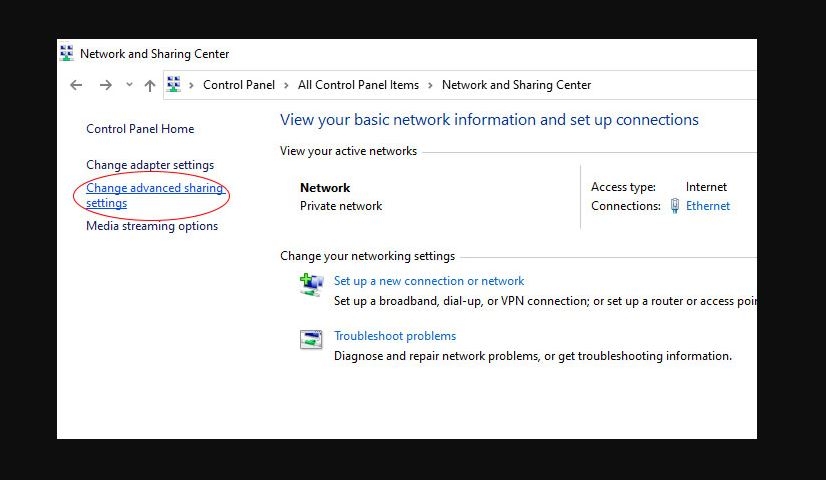Expand the chevron after All Control Panel Items
Viewport: 826px width, 480px height.
coord(430,85)
